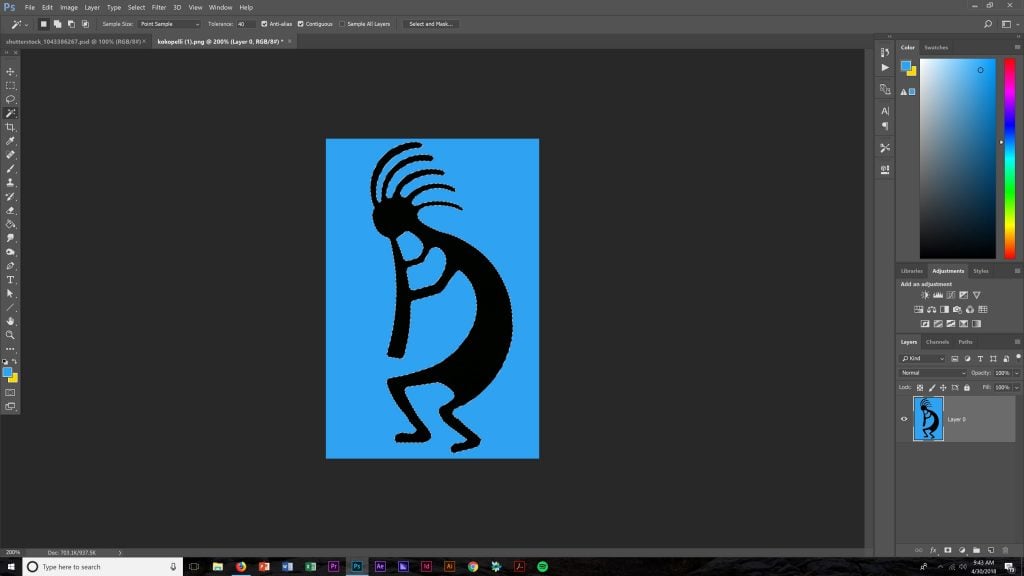Switch to the Channels tab
The image size is (1024, 576).
click(x=937, y=342)
